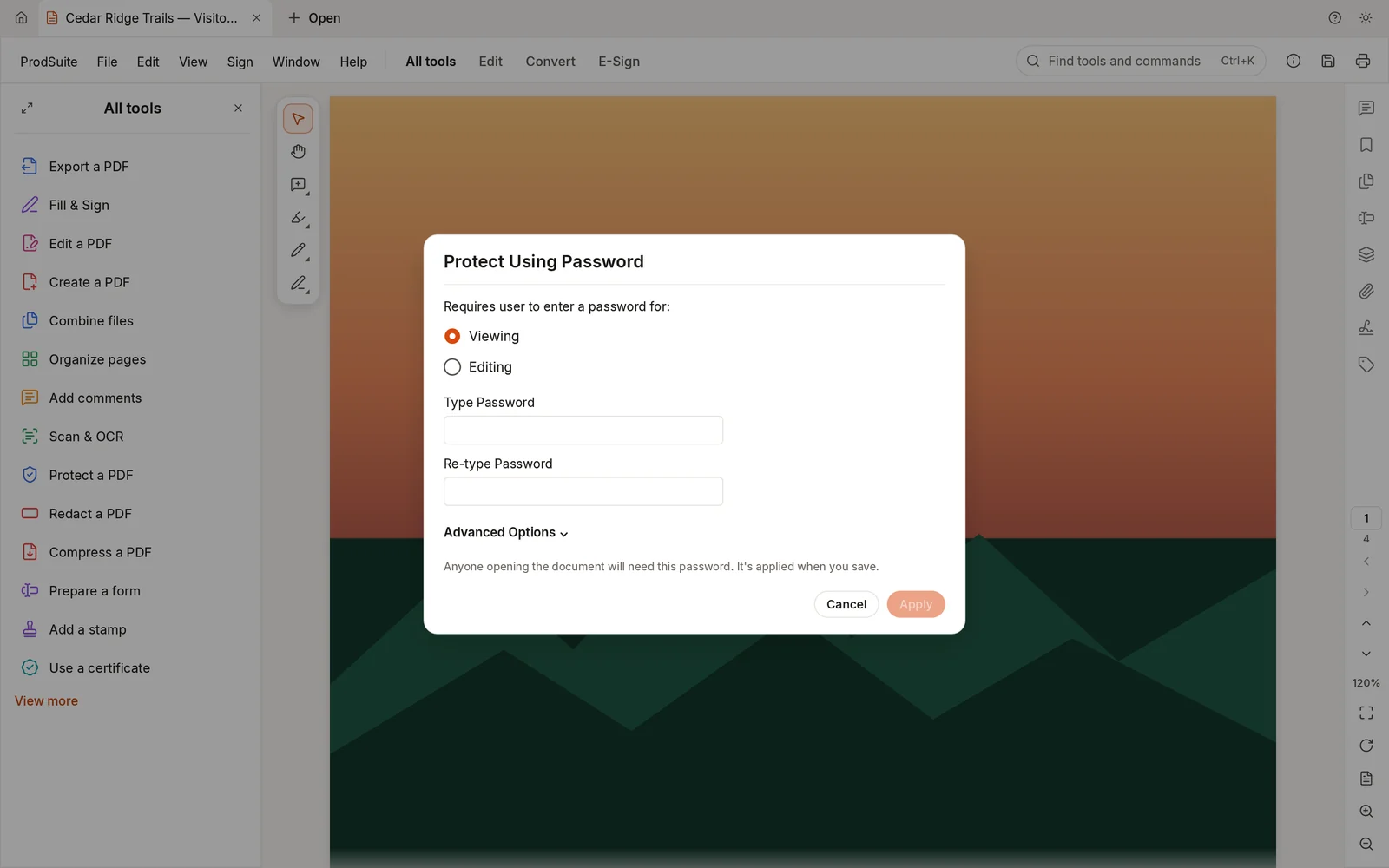Open the View menu
The height and width of the screenshot is (868, 1389).
(x=193, y=62)
